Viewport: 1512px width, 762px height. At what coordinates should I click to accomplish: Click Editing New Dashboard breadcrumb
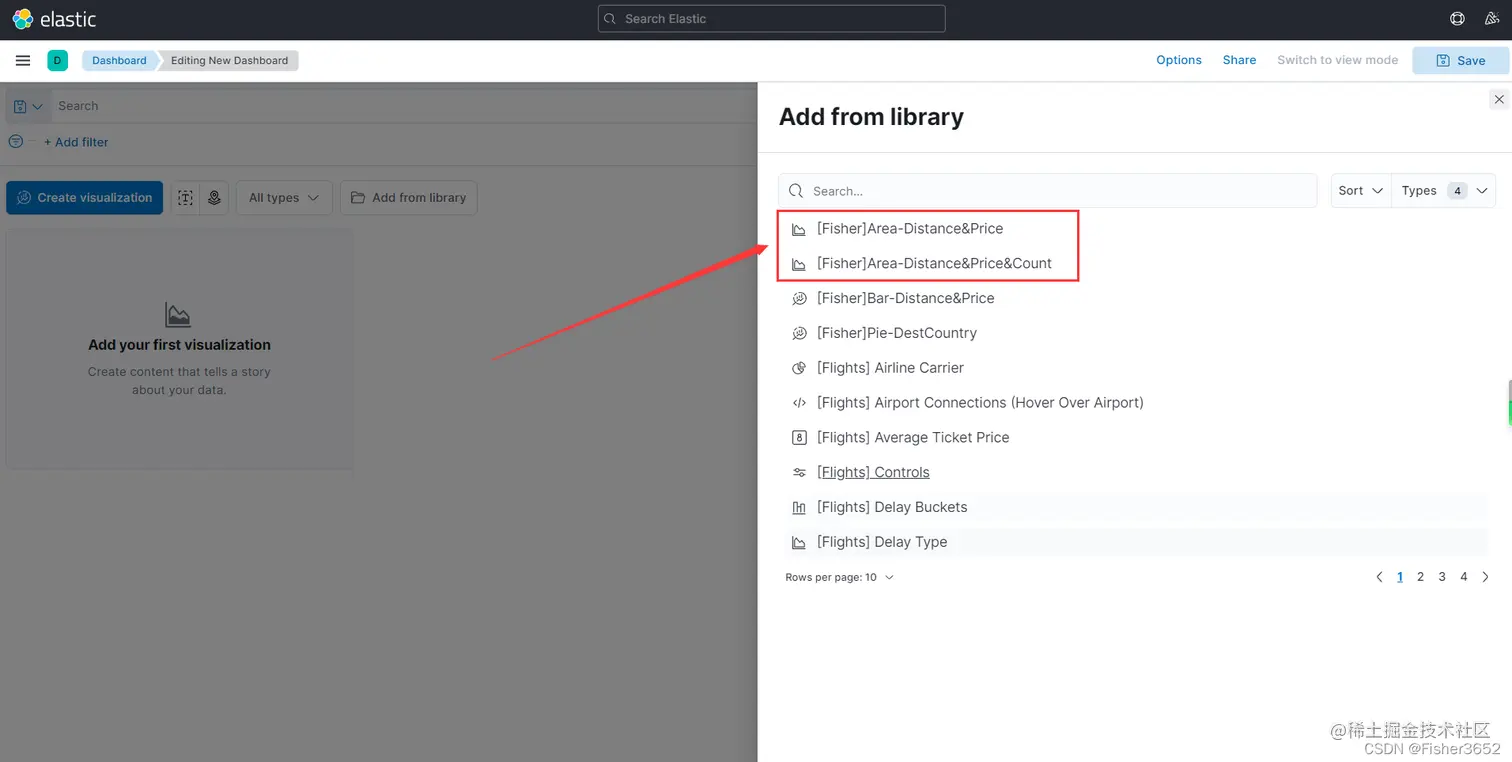(229, 60)
